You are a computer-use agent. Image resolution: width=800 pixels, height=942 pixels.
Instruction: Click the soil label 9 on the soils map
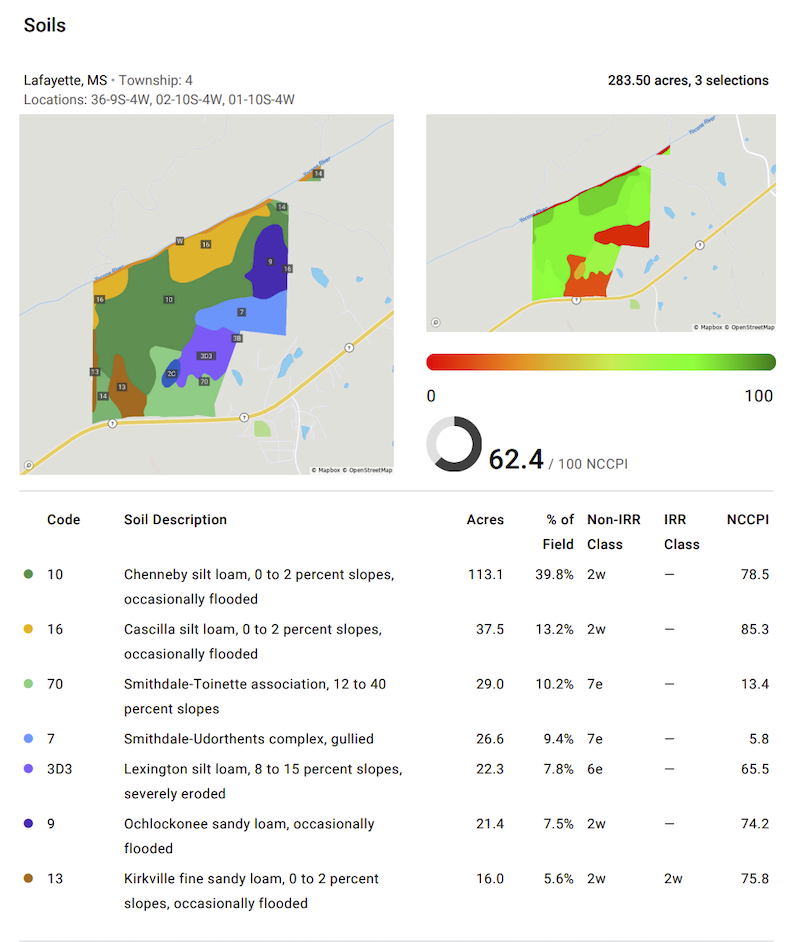point(269,262)
